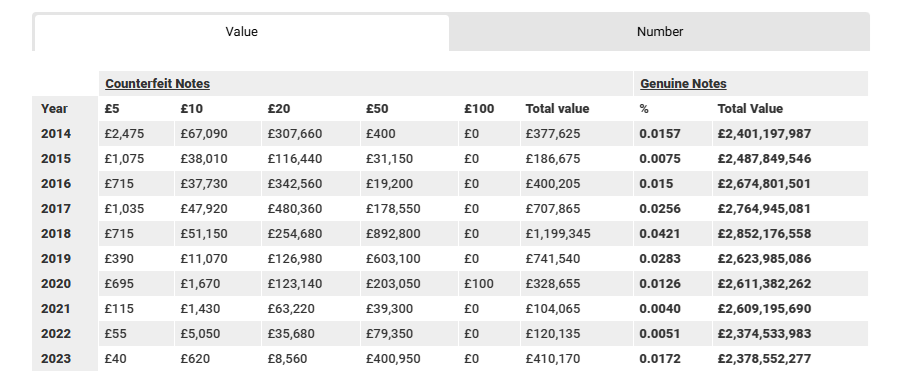The image size is (898, 375).
Task: Click the genuine Total Value header
Action: click(750, 109)
